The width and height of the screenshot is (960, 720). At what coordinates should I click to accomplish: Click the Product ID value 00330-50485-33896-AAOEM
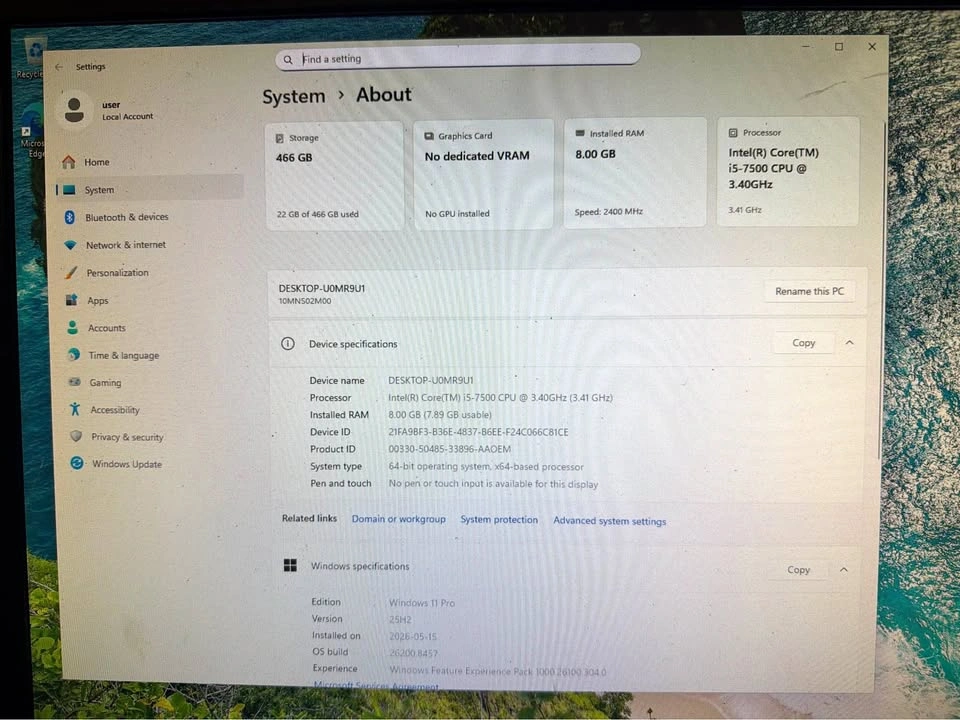pyautogui.click(x=449, y=449)
